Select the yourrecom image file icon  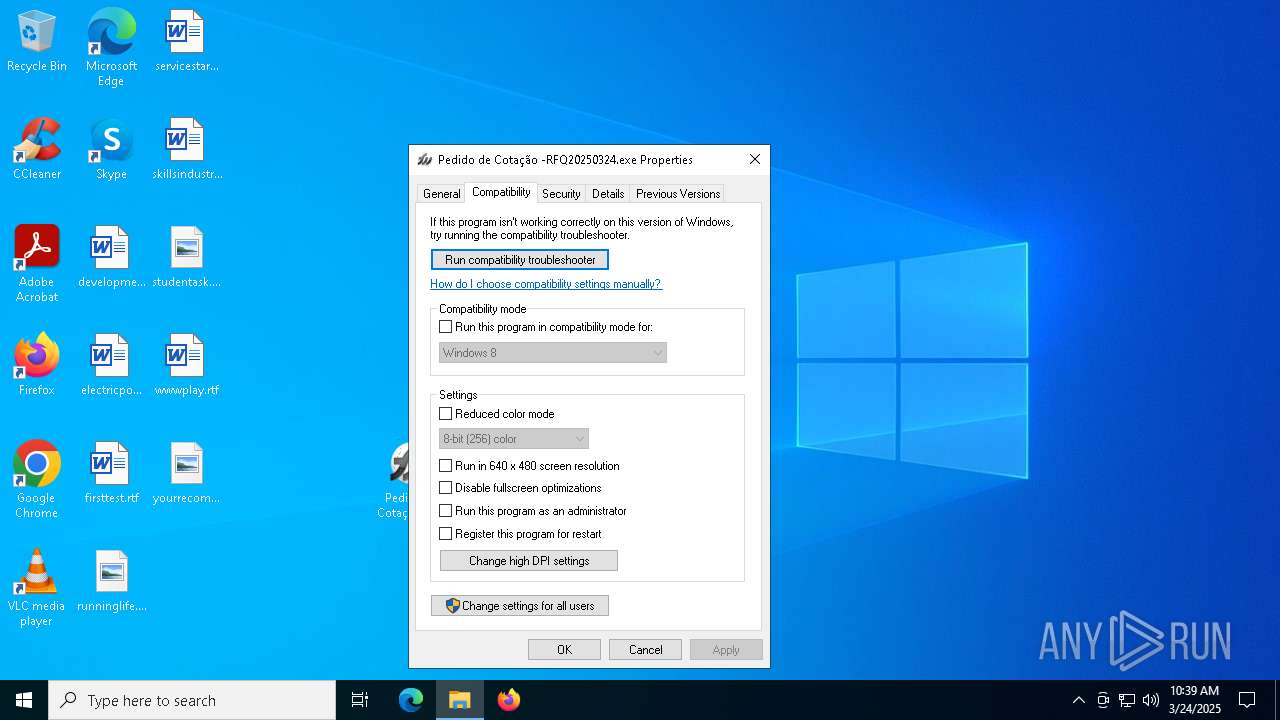(186, 474)
